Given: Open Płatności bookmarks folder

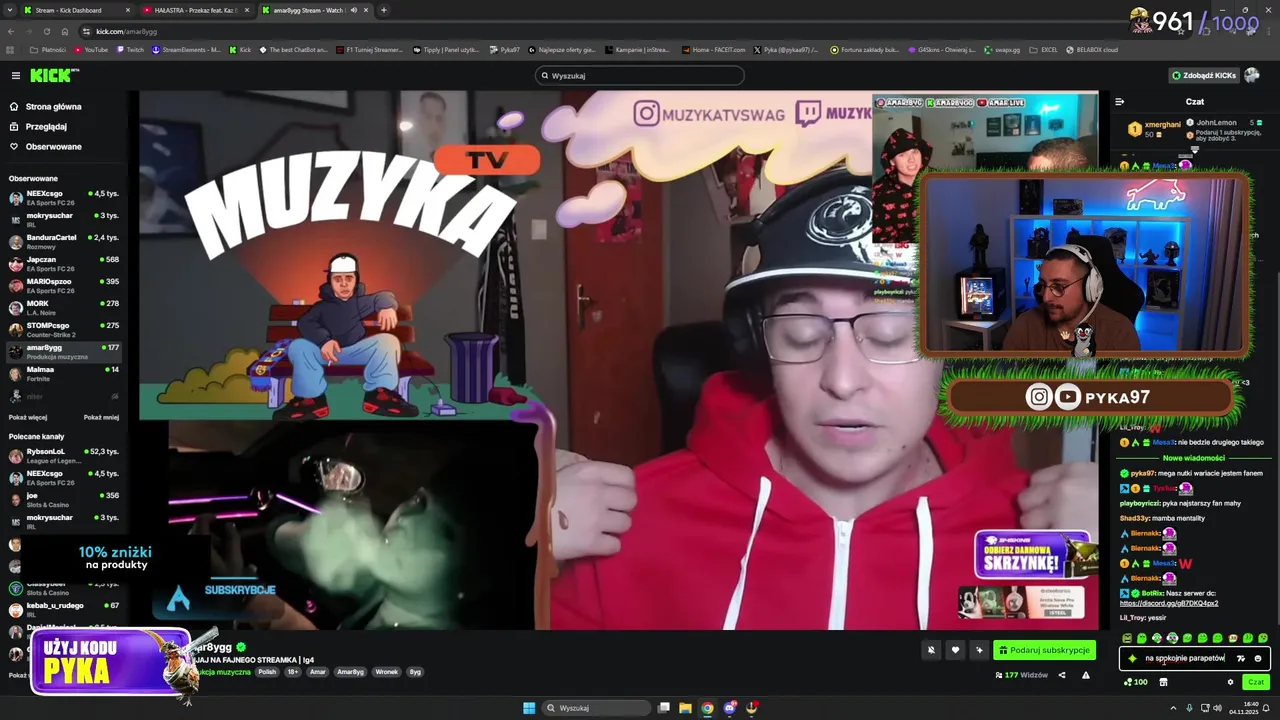Looking at the screenshot, I should click(48, 49).
